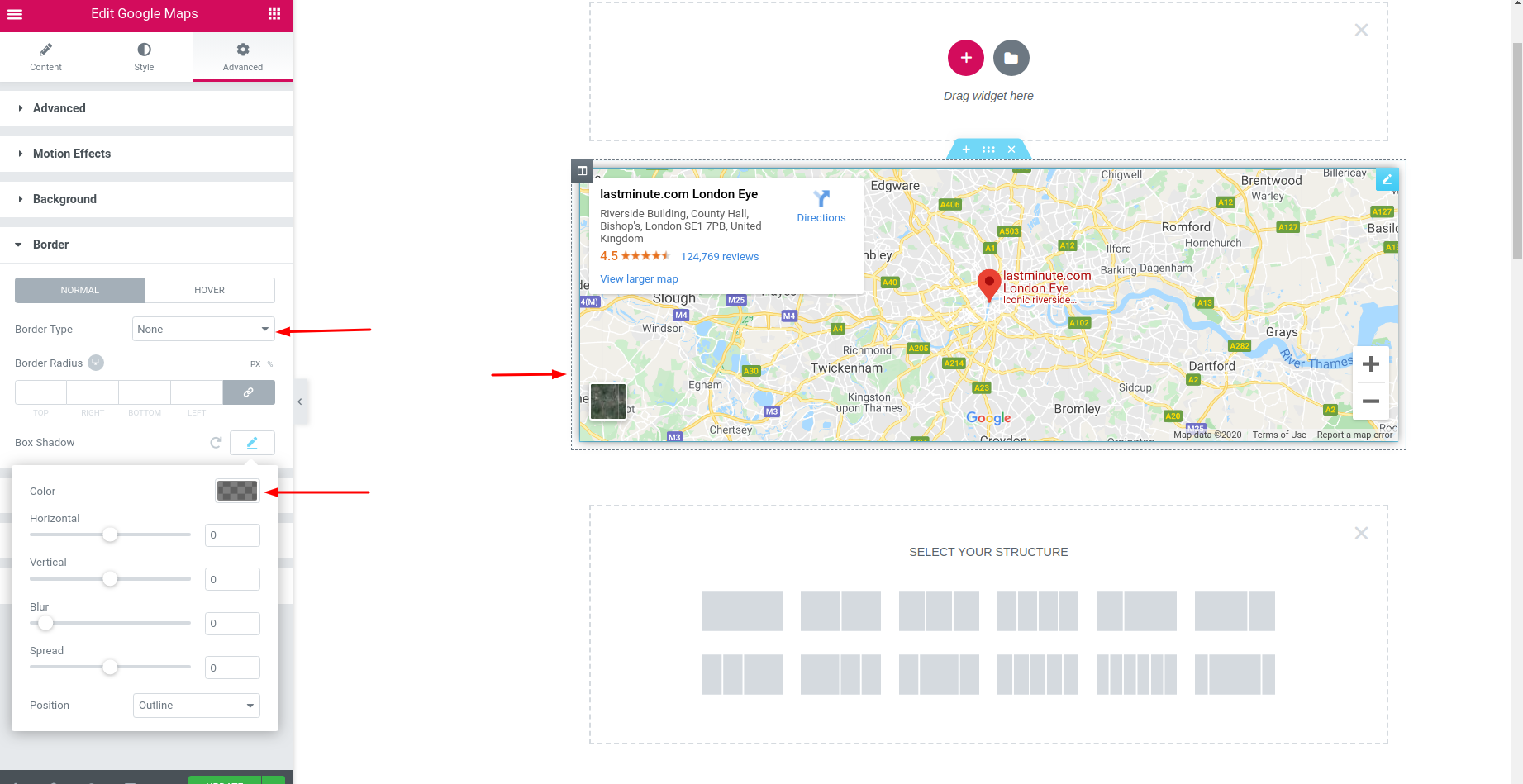This screenshot has width=1523, height=784.
Task: Click Report a map error link
Action: coord(1354,435)
